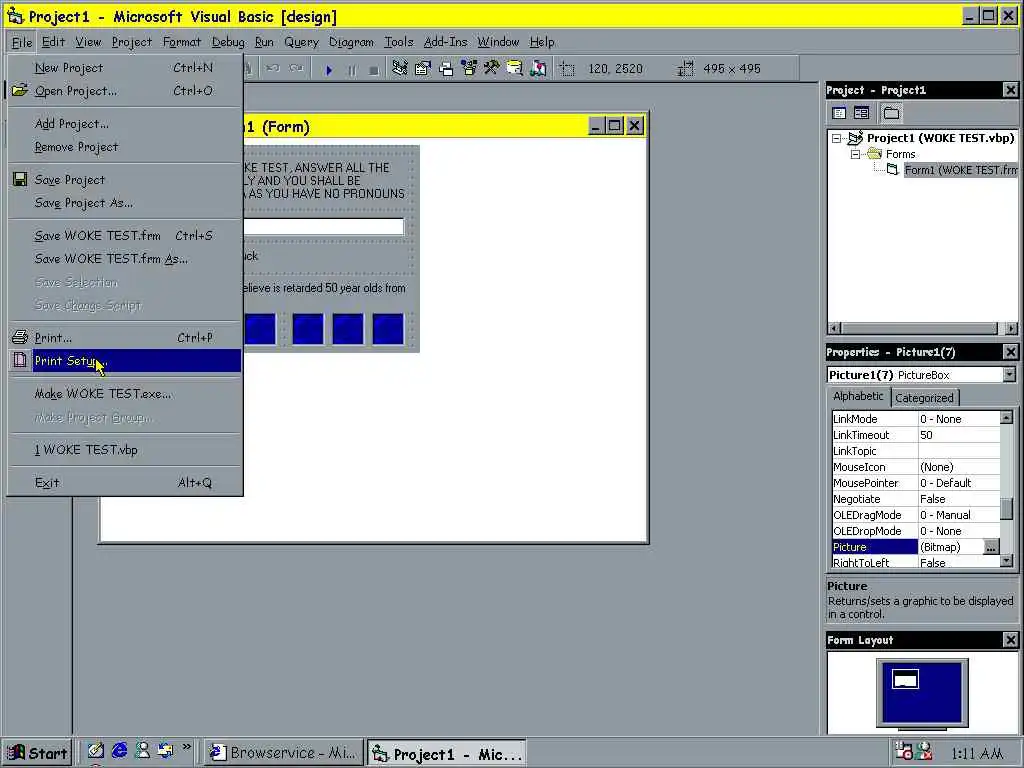This screenshot has height=768, width=1024.
Task: Open the Data View Window toolbar icon
Action: 515,69
